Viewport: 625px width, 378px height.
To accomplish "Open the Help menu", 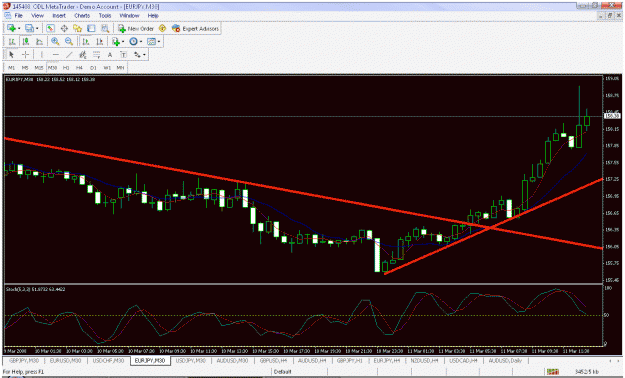I will tap(153, 16).
